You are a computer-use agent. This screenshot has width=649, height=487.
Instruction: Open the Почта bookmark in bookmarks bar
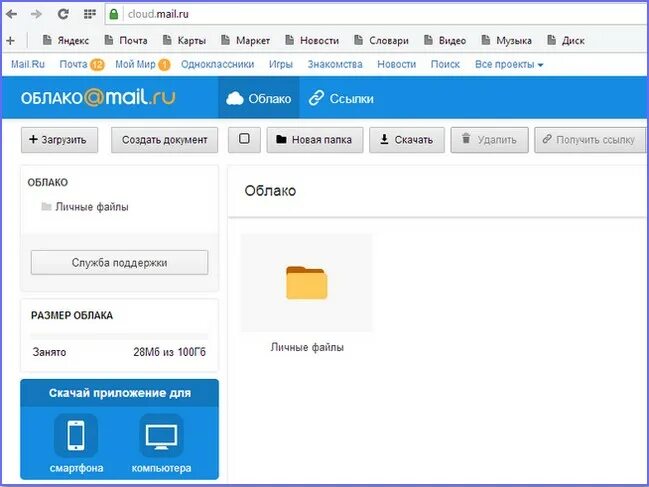pos(126,41)
